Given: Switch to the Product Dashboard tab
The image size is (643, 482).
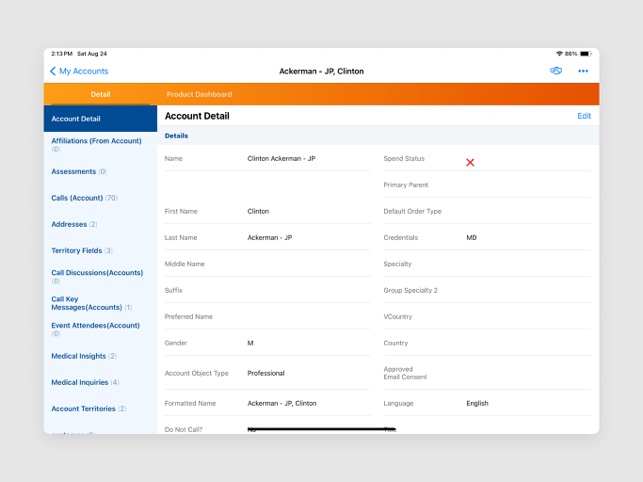Looking at the screenshot, I should (x=199, y=94).
